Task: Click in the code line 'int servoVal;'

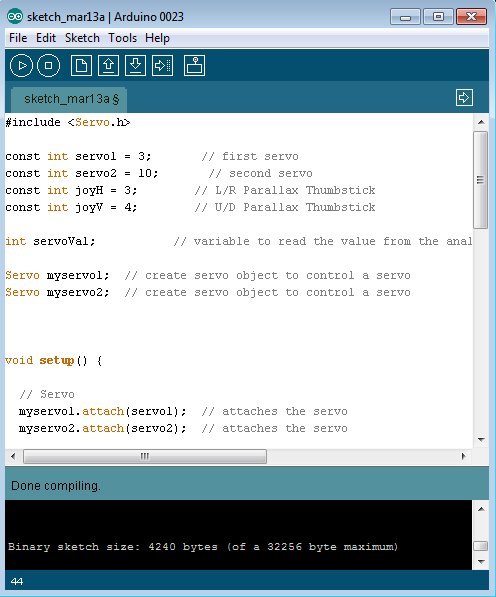Action: (50, 241)
